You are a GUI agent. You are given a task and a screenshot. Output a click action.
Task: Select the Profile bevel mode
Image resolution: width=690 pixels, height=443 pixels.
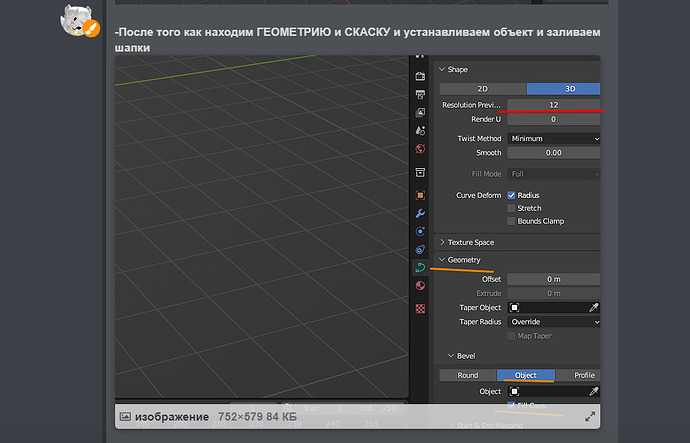(x=584, y=375)
